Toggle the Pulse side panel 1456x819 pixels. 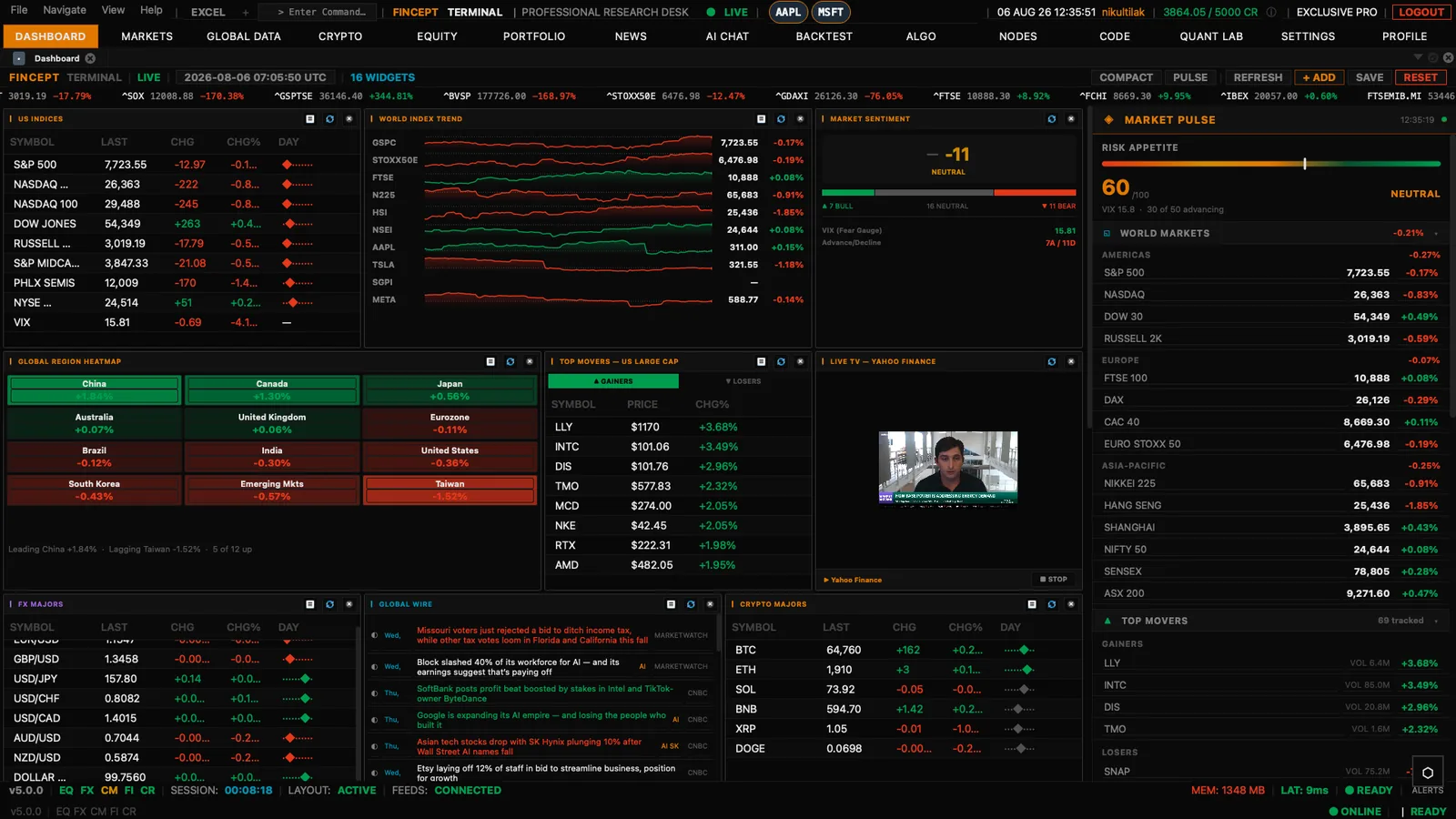(x=1190, y=77)
